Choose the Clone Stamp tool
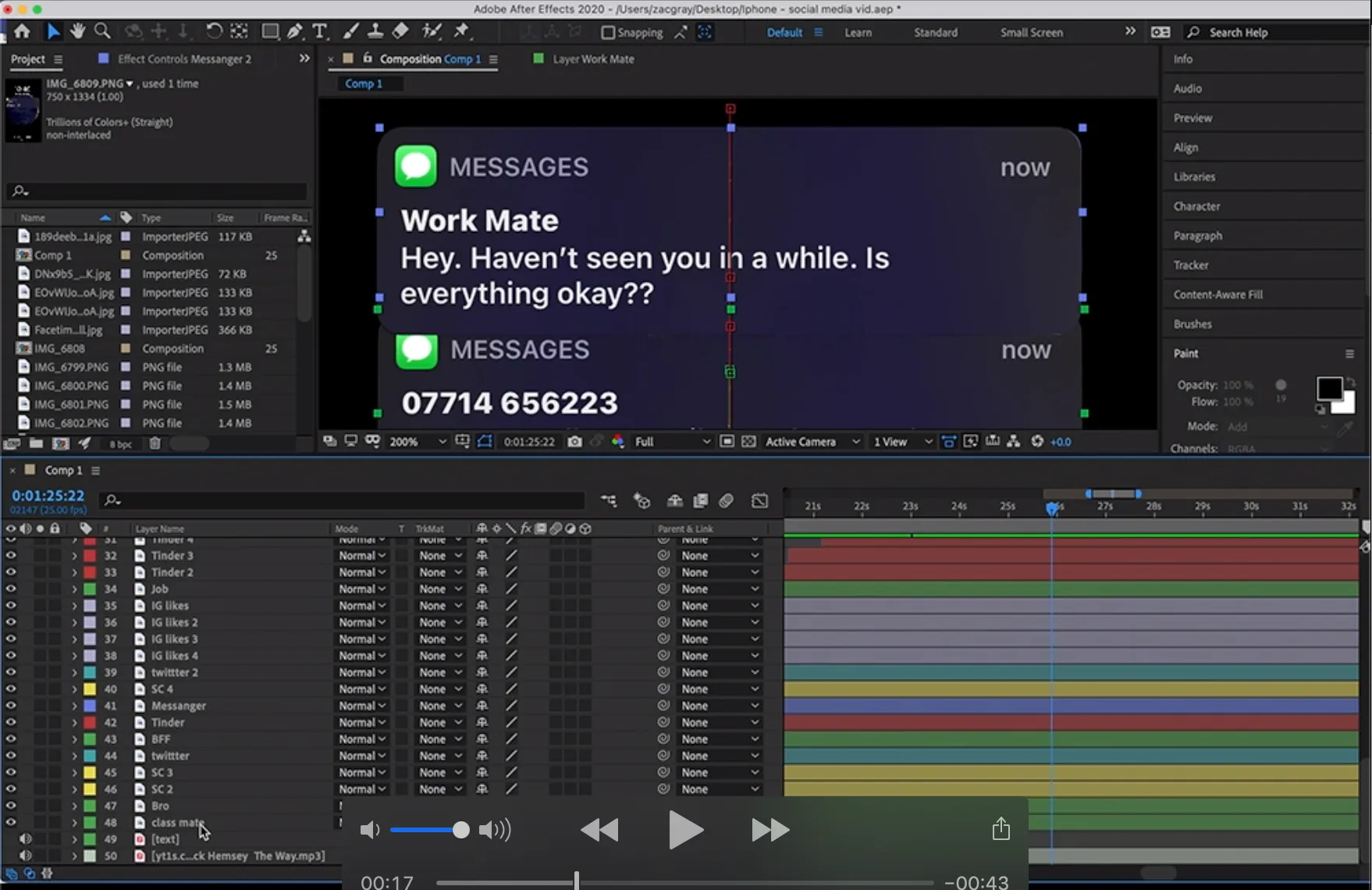The width and height of the screenshot is (1372, 890). point(375,31)
